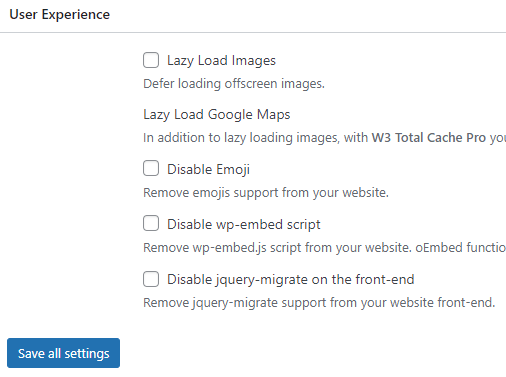Click the Defer loading offscreen images description
The height and width of the screenshot is (377, 506).
[234, 84]
